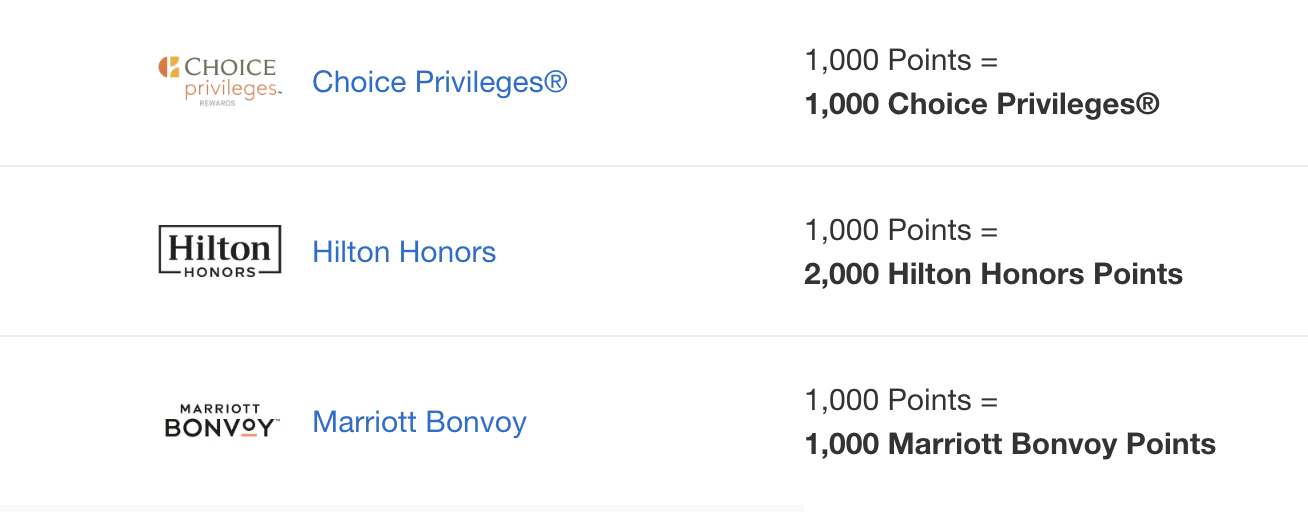Click the orange emblem in the Choice logo
The width and height of the screenshot is (1308, 512).
[x=169, y=67]
